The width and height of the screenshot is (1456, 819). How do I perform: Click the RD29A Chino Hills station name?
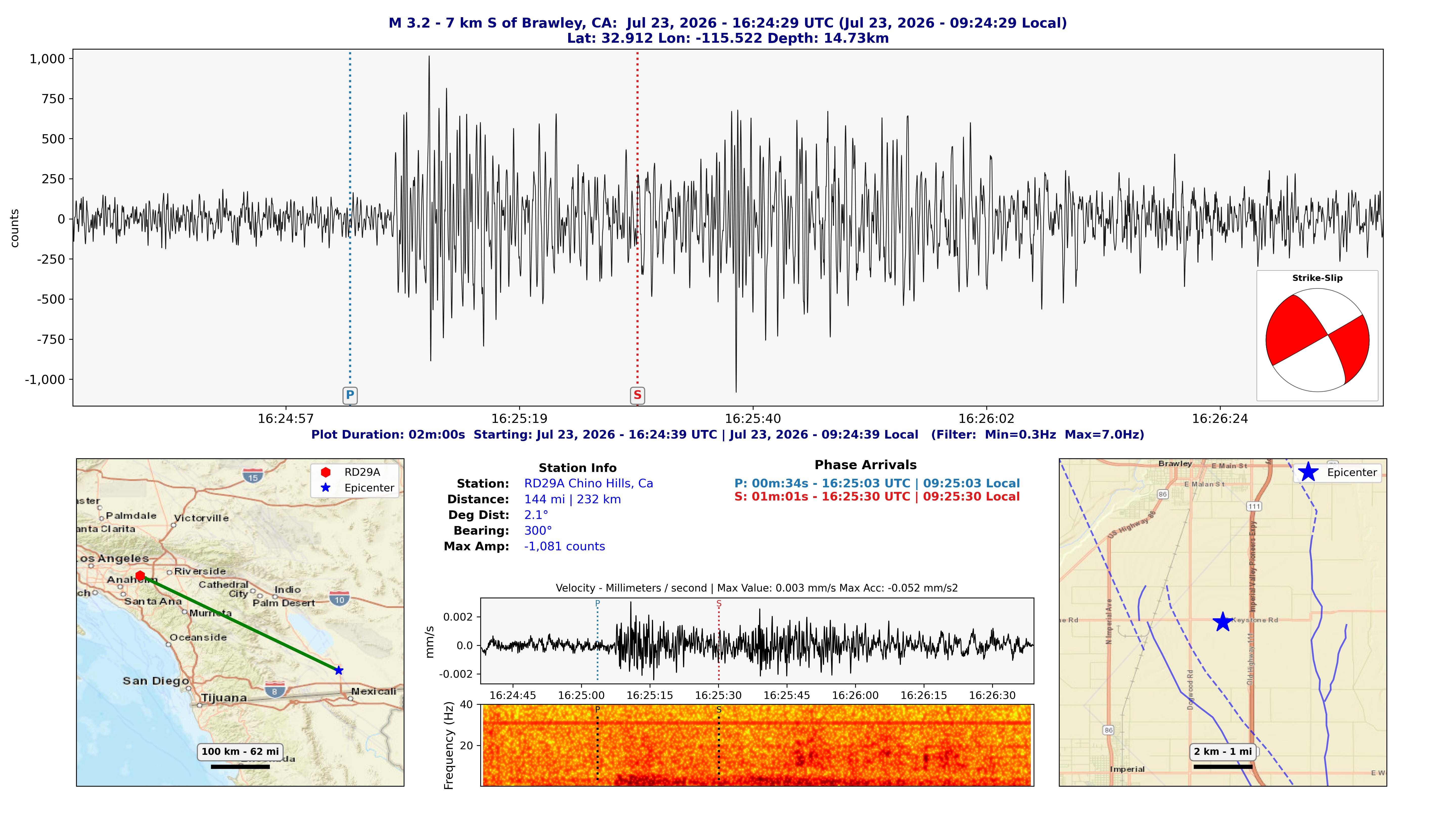click(588, 484)
